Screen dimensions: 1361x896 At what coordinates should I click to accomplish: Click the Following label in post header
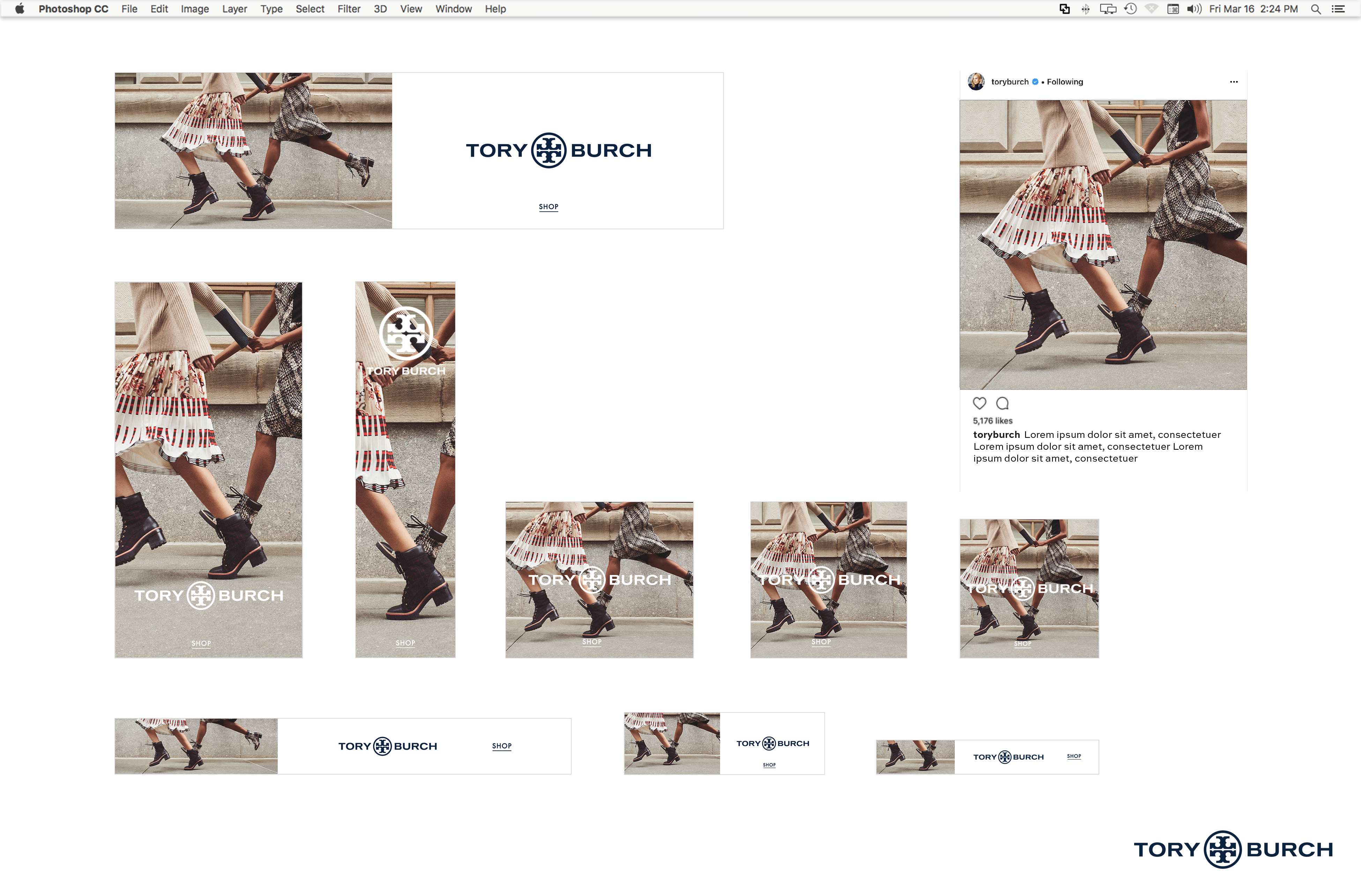pos(1065,82)
